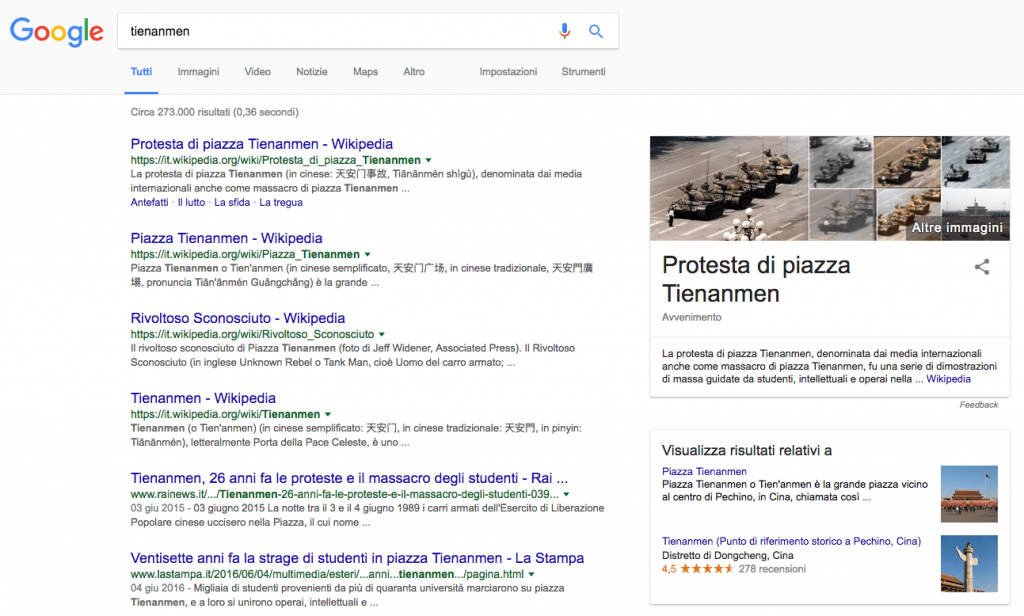The height and width of the screenshot is (616, 1024).
Task: Click the 4,5 star rating
Action: point(697,569)
